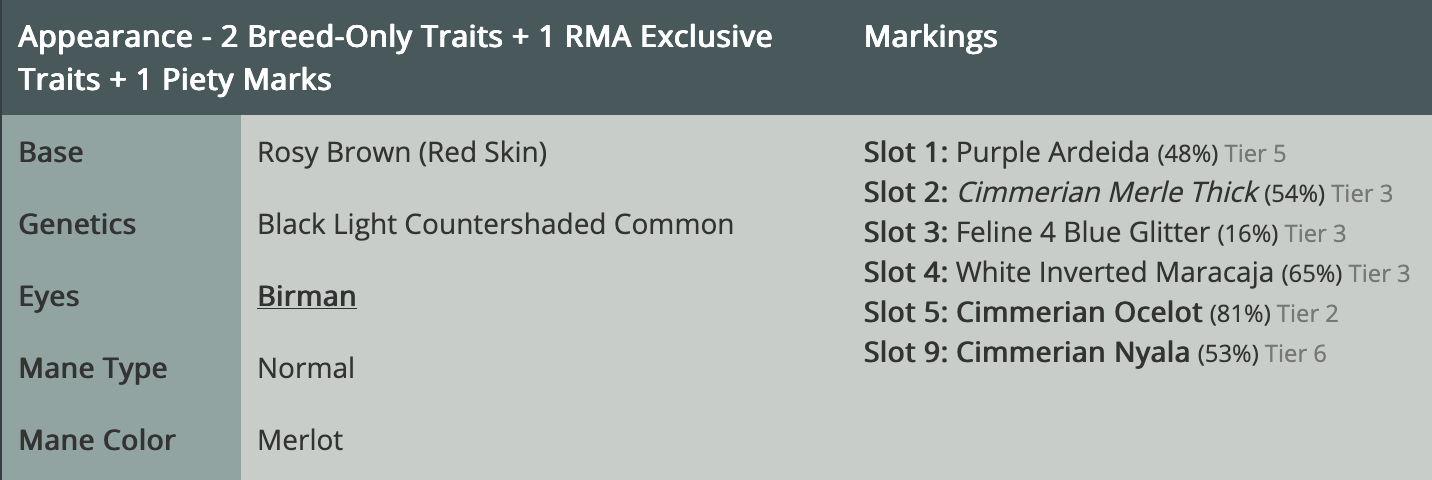Screen dimensions: 1432x480
Task: Select the Eyes row label
Action: [x=49, y=296]
